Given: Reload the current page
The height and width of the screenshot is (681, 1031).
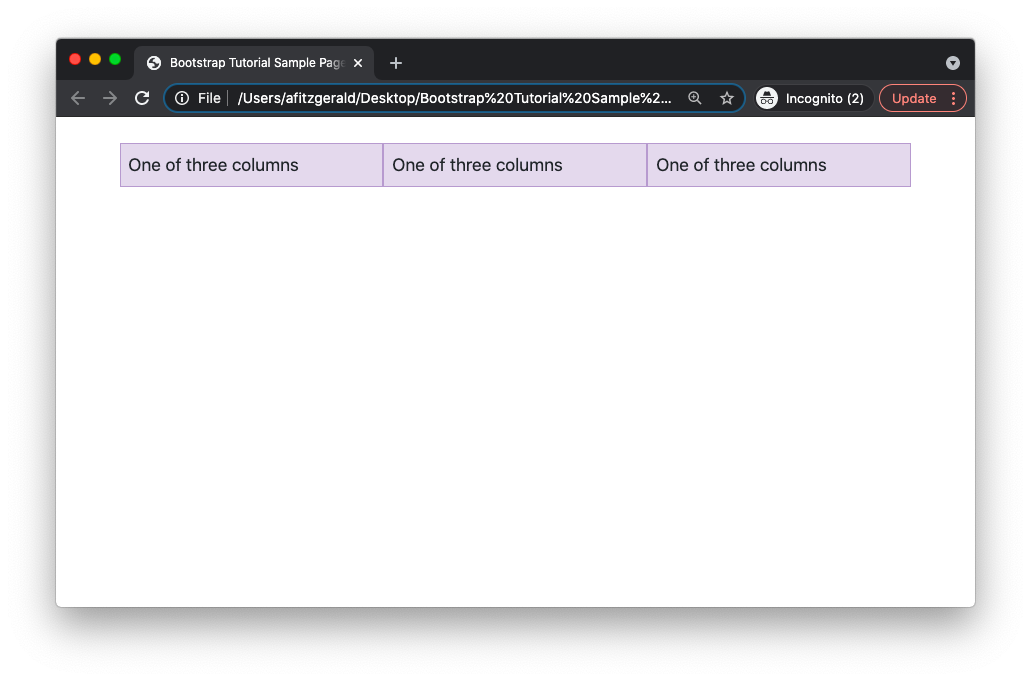Looking at the screenshot, I should (x=141, y=98).
